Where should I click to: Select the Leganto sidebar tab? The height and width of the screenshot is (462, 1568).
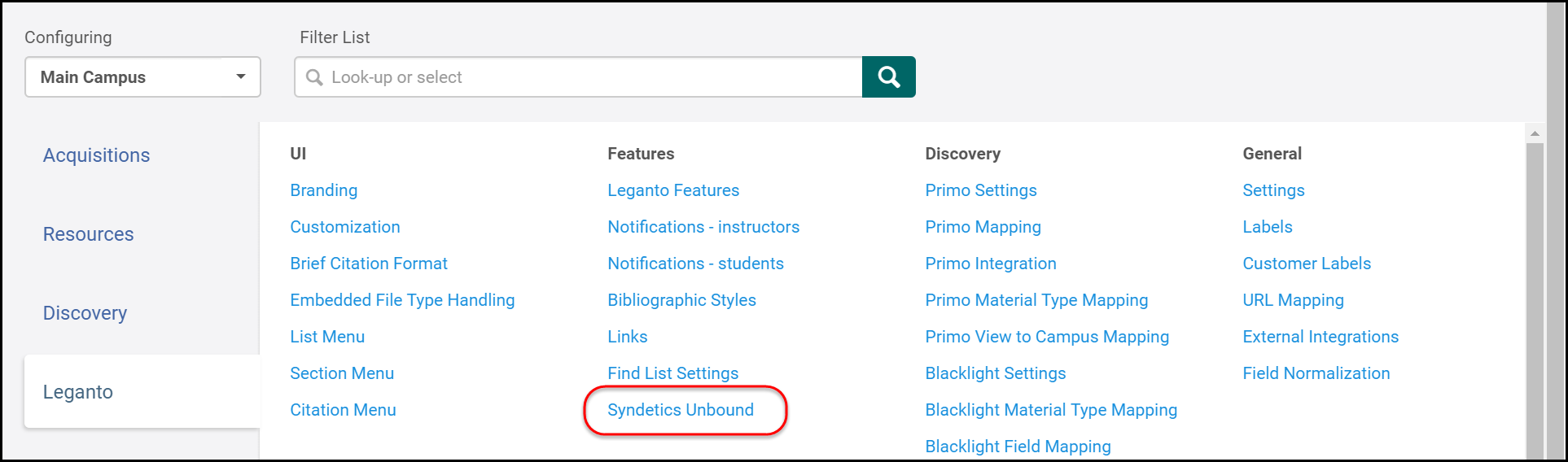tap(78, 392)
